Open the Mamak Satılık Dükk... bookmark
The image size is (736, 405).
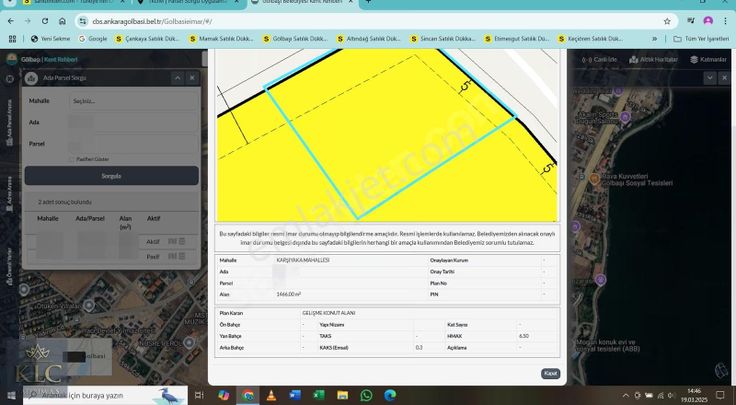point(221,39)
